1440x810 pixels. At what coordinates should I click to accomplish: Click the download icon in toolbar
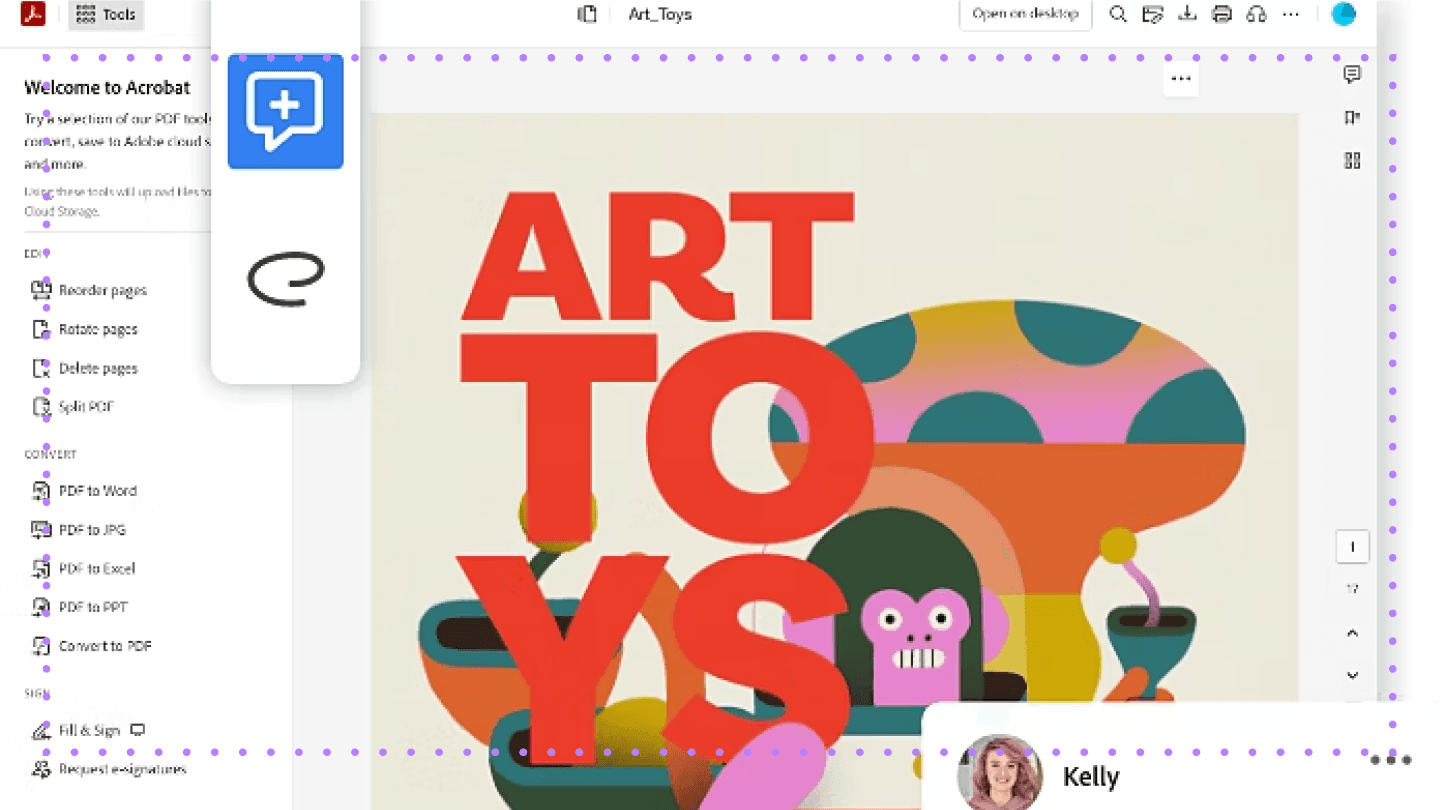click(x=1187, y=14)
